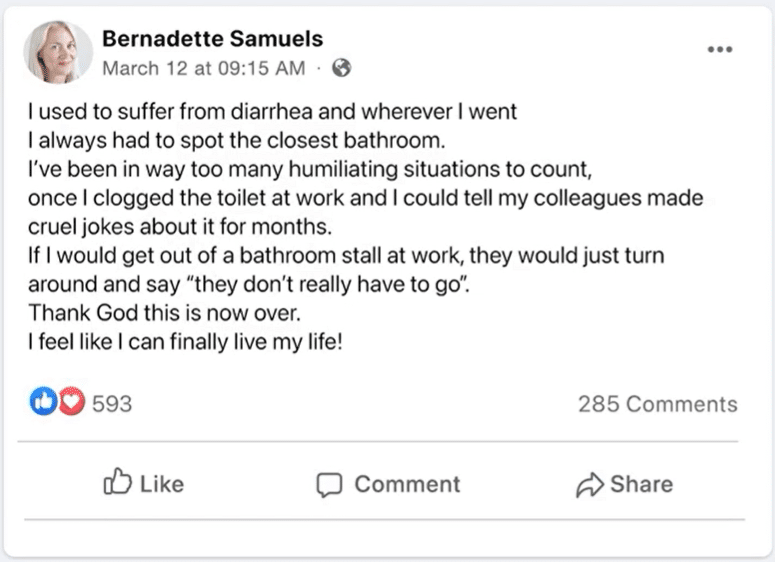Screen dimensions: 775x562
Task: Click the March 12 at 09:15 AM timestamp
Action: click(204, 68)
